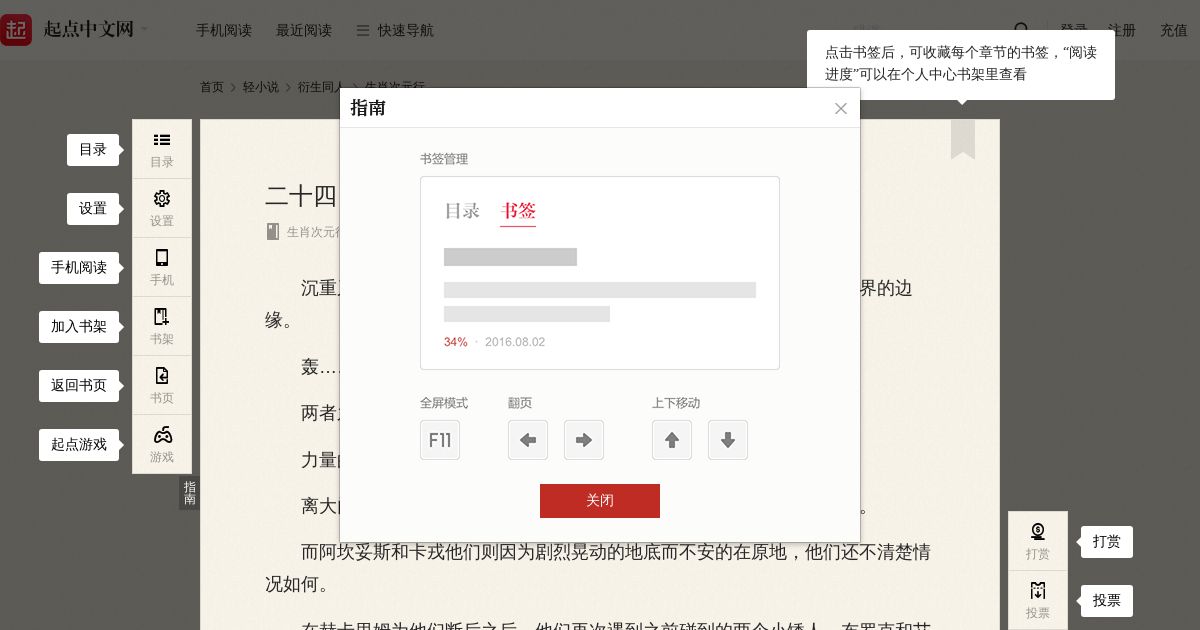Viewport: 1200px width, 630px height.
Task: Close the 指南 dialog with X
Action: [841, 108]
